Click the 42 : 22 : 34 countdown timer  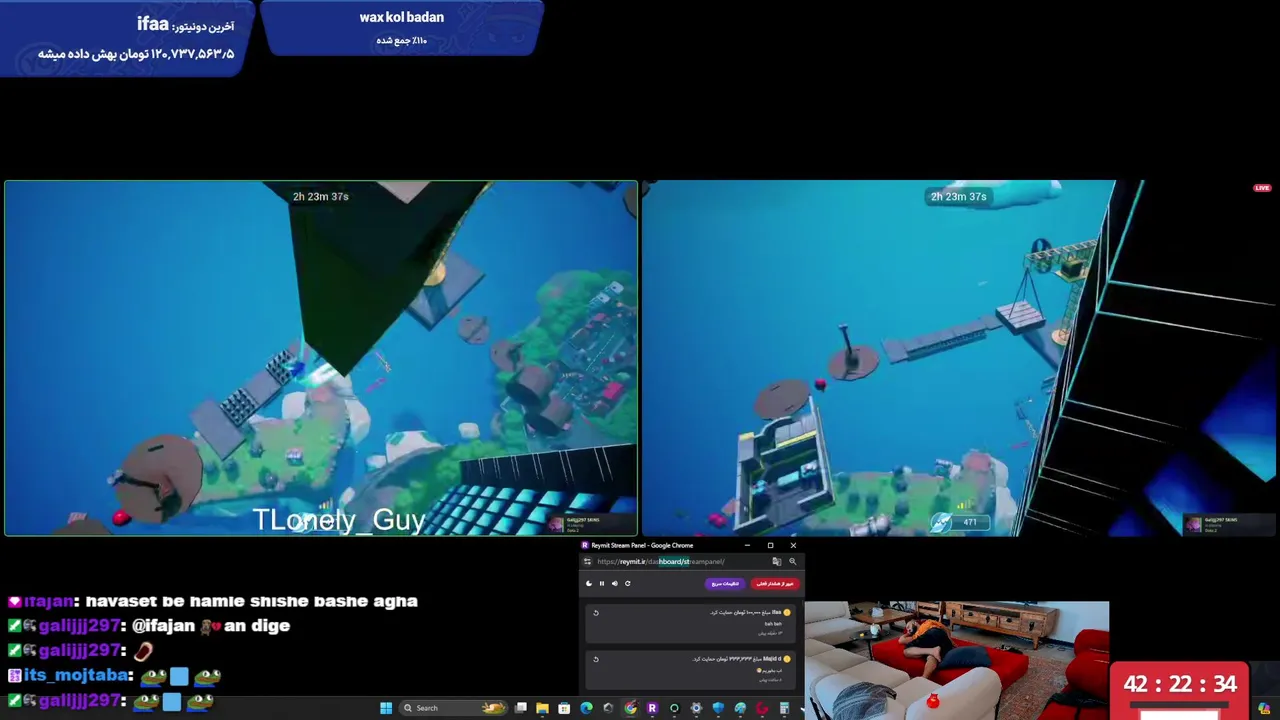(1180, 685)
